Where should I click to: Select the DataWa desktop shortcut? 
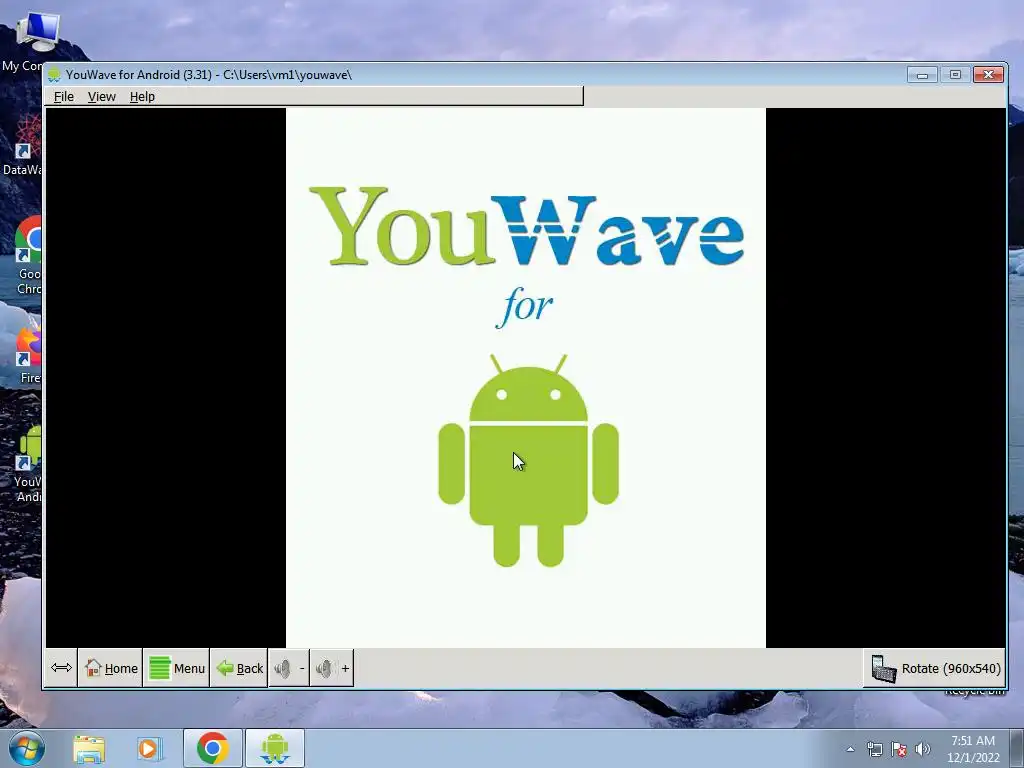[25, 145]
